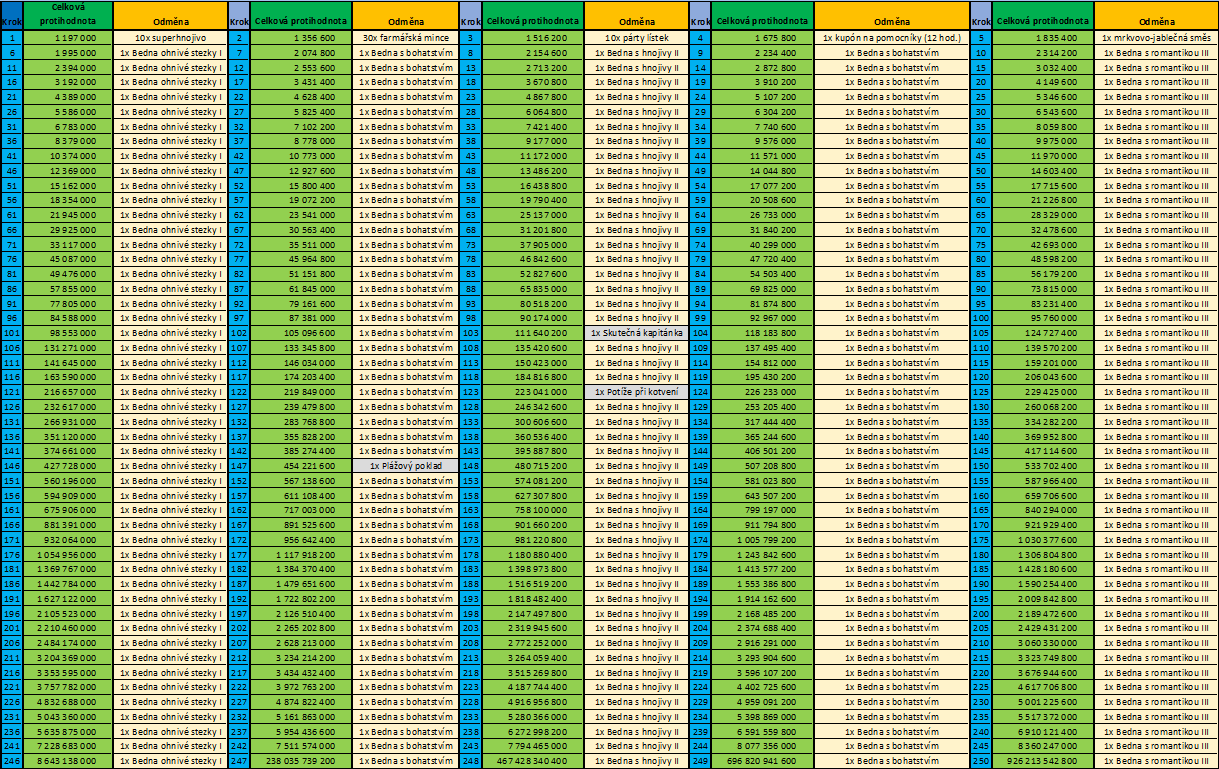Click the "10x párty lístek" cell
The width and height of the screenshot is (1219, 769).
(636, 37)
